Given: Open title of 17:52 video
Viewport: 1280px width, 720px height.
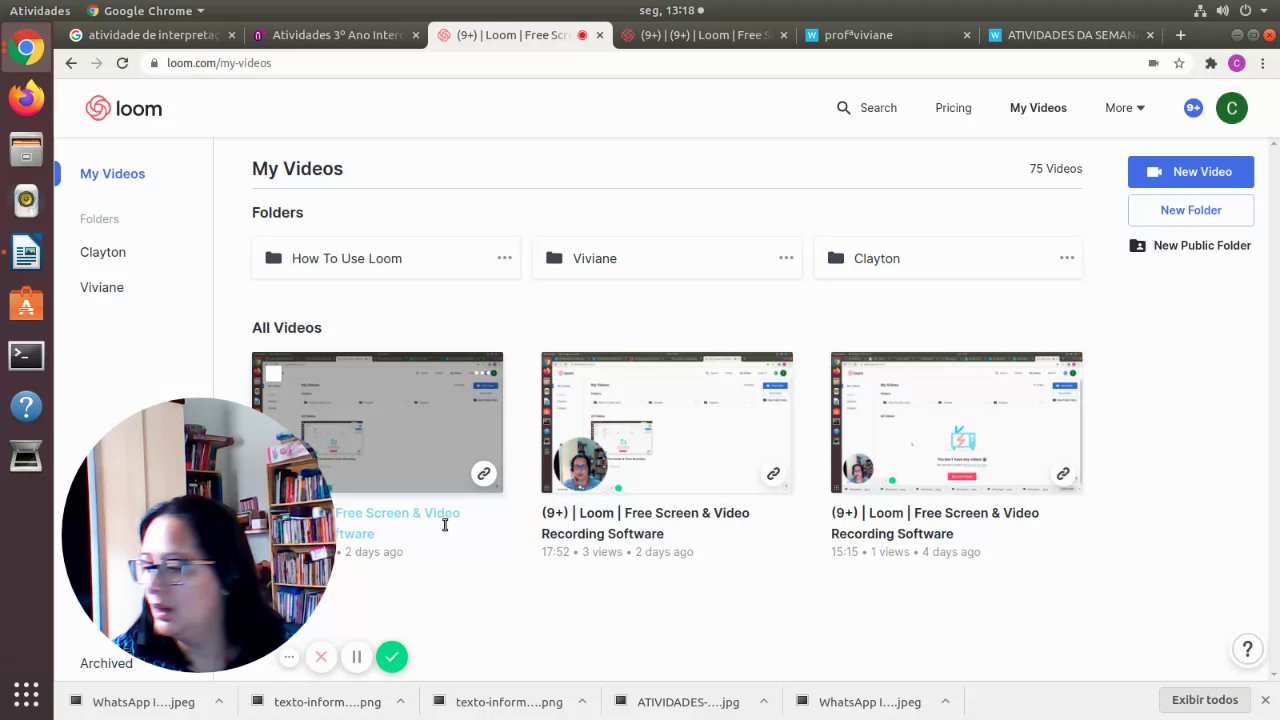Looking at the screenshot, I should point(645,523).
